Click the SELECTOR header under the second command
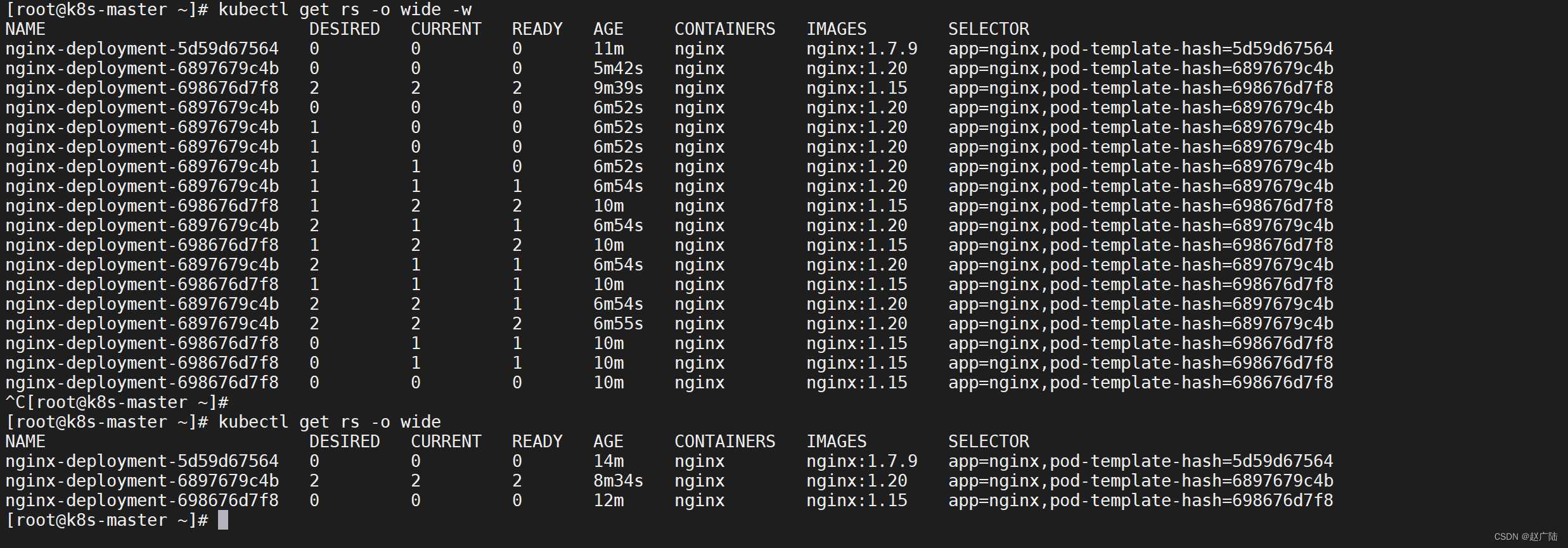 [989, 442]
